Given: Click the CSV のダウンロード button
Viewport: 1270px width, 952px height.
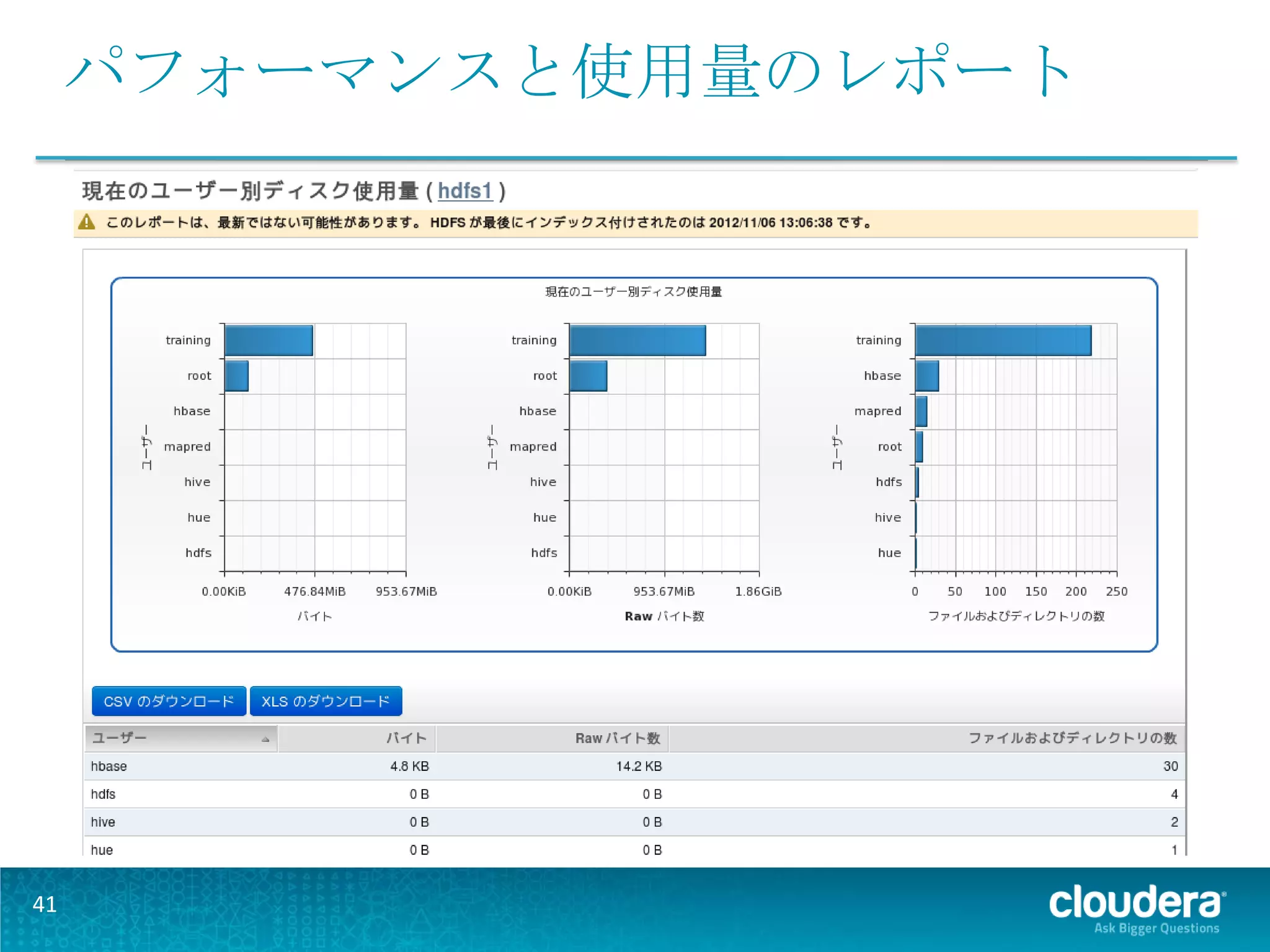Looking at the screenshot, I should tap(169, 701).
